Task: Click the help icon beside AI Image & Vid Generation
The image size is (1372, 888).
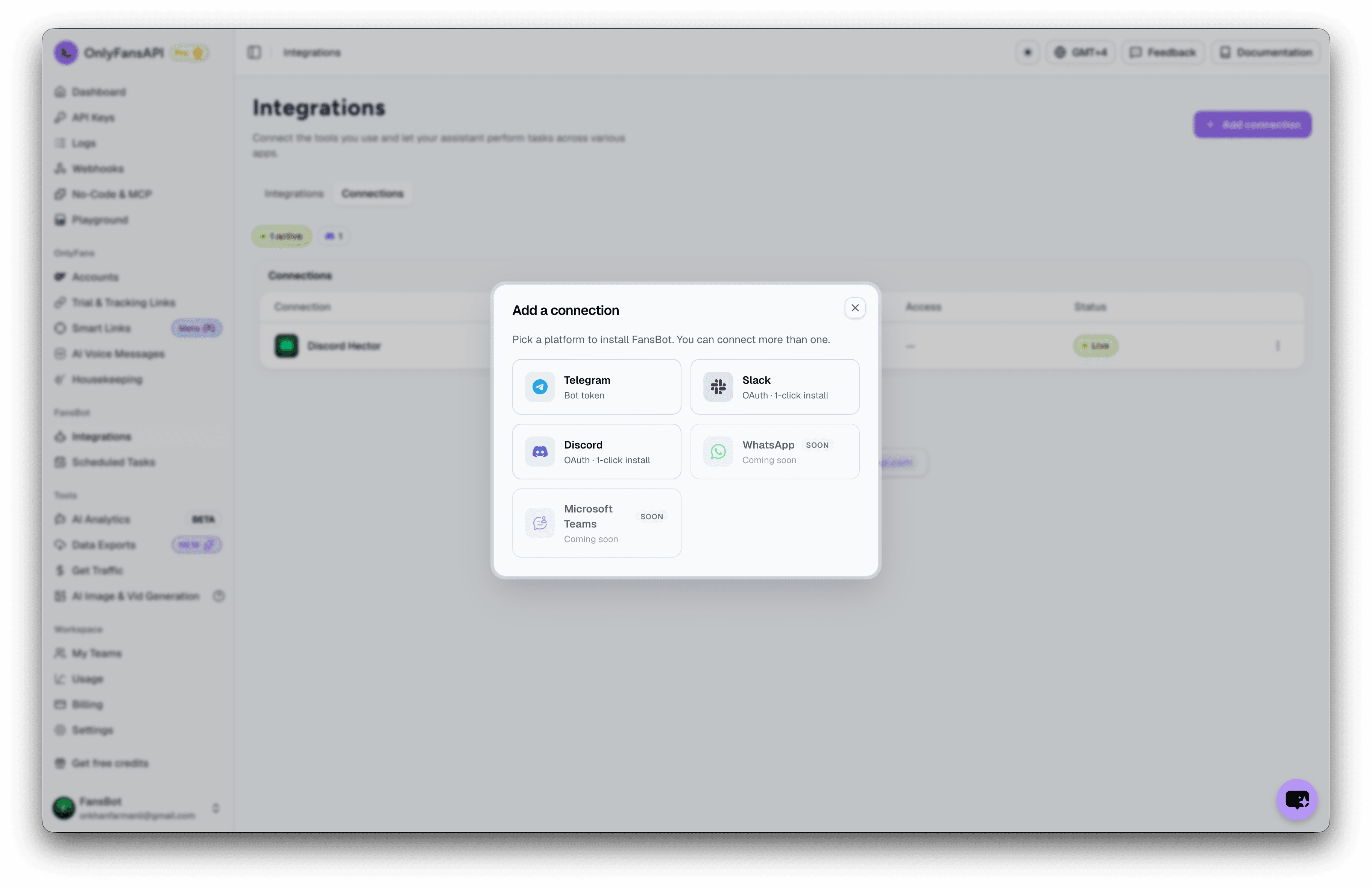Action: coord(219,596)
